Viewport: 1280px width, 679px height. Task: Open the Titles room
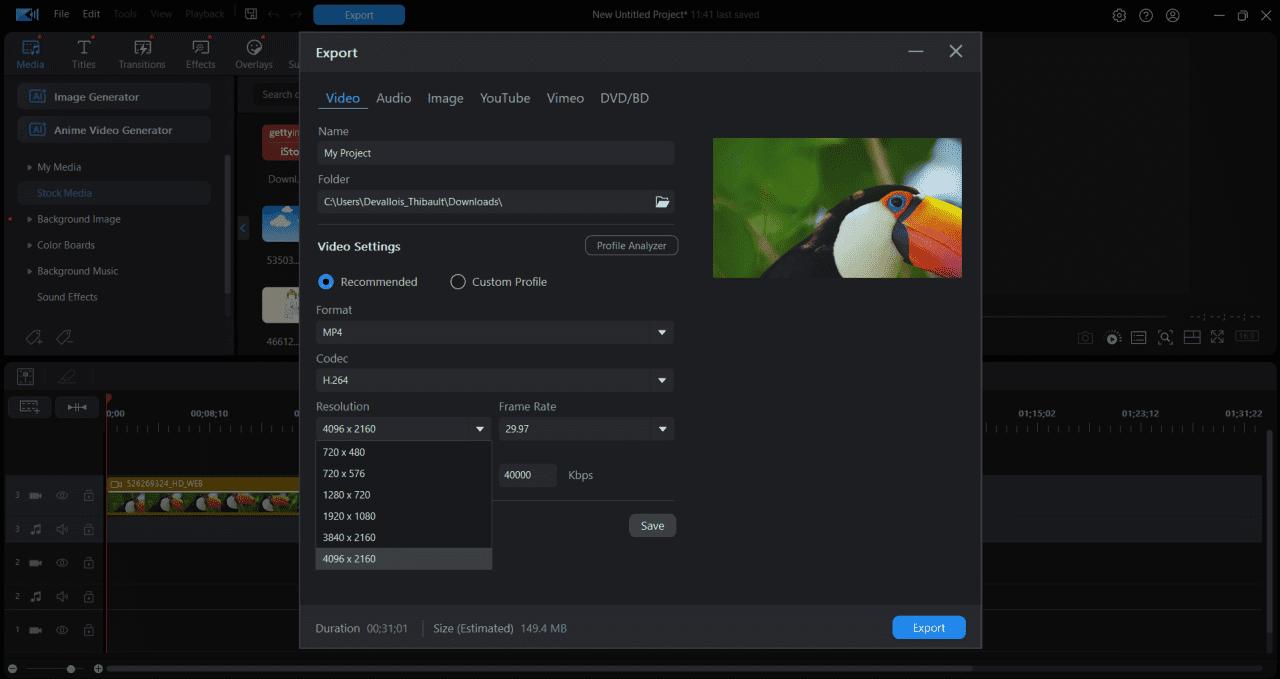(84, 53)
